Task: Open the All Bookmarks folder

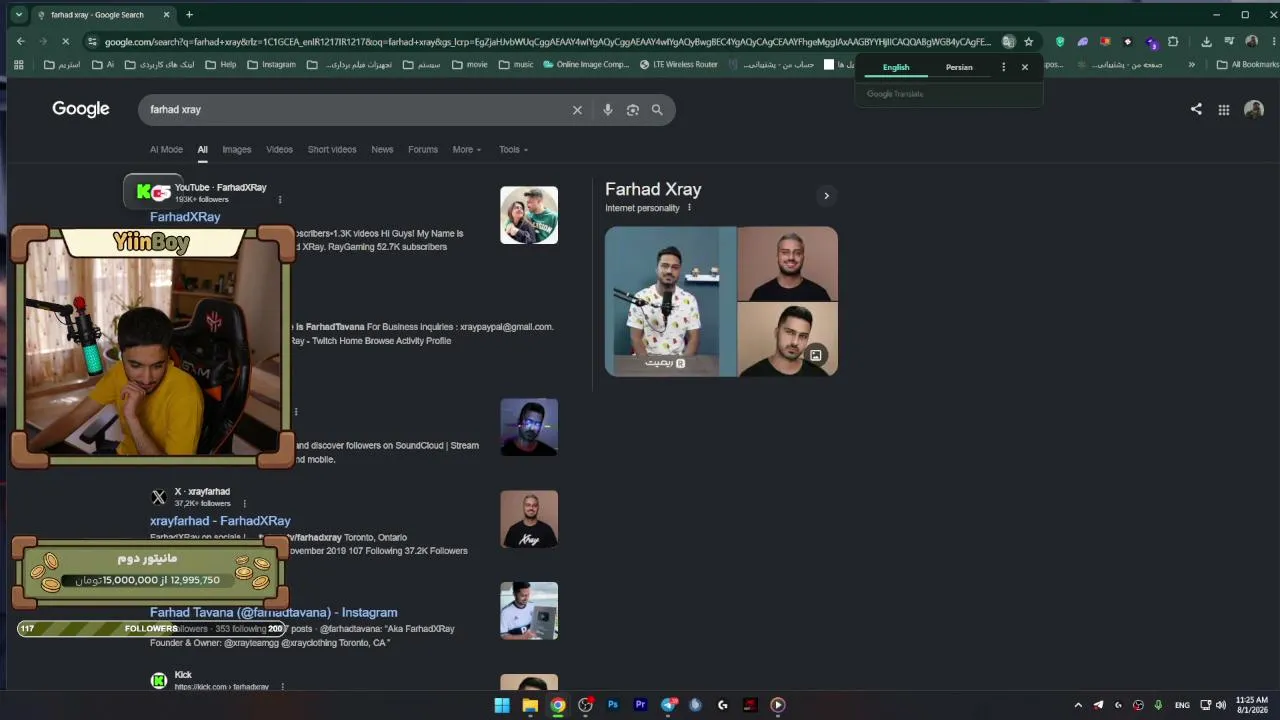Action: coord(1247,65)
